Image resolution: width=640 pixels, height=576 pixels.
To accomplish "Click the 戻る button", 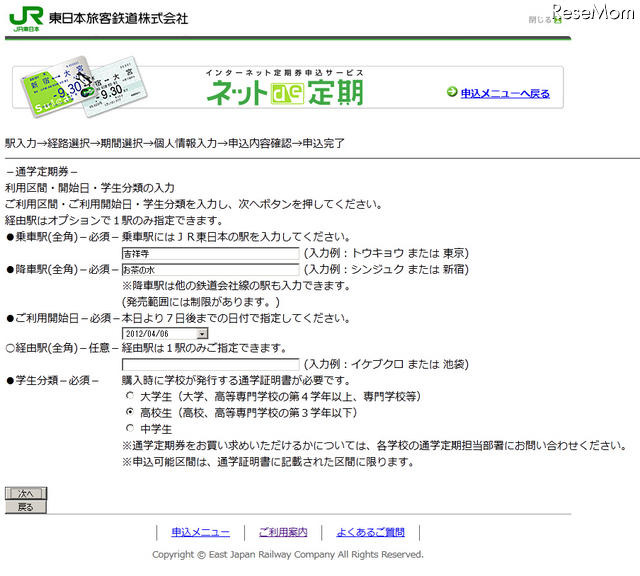I will pos(26,507).
